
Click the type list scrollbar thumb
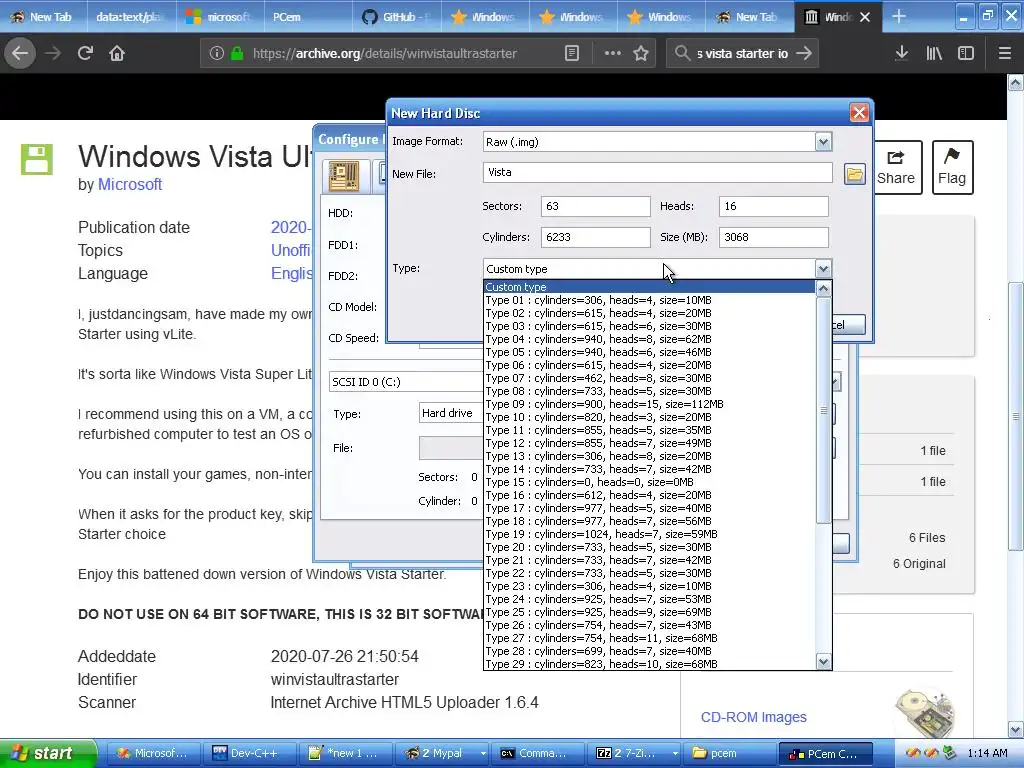click(824, 410)
